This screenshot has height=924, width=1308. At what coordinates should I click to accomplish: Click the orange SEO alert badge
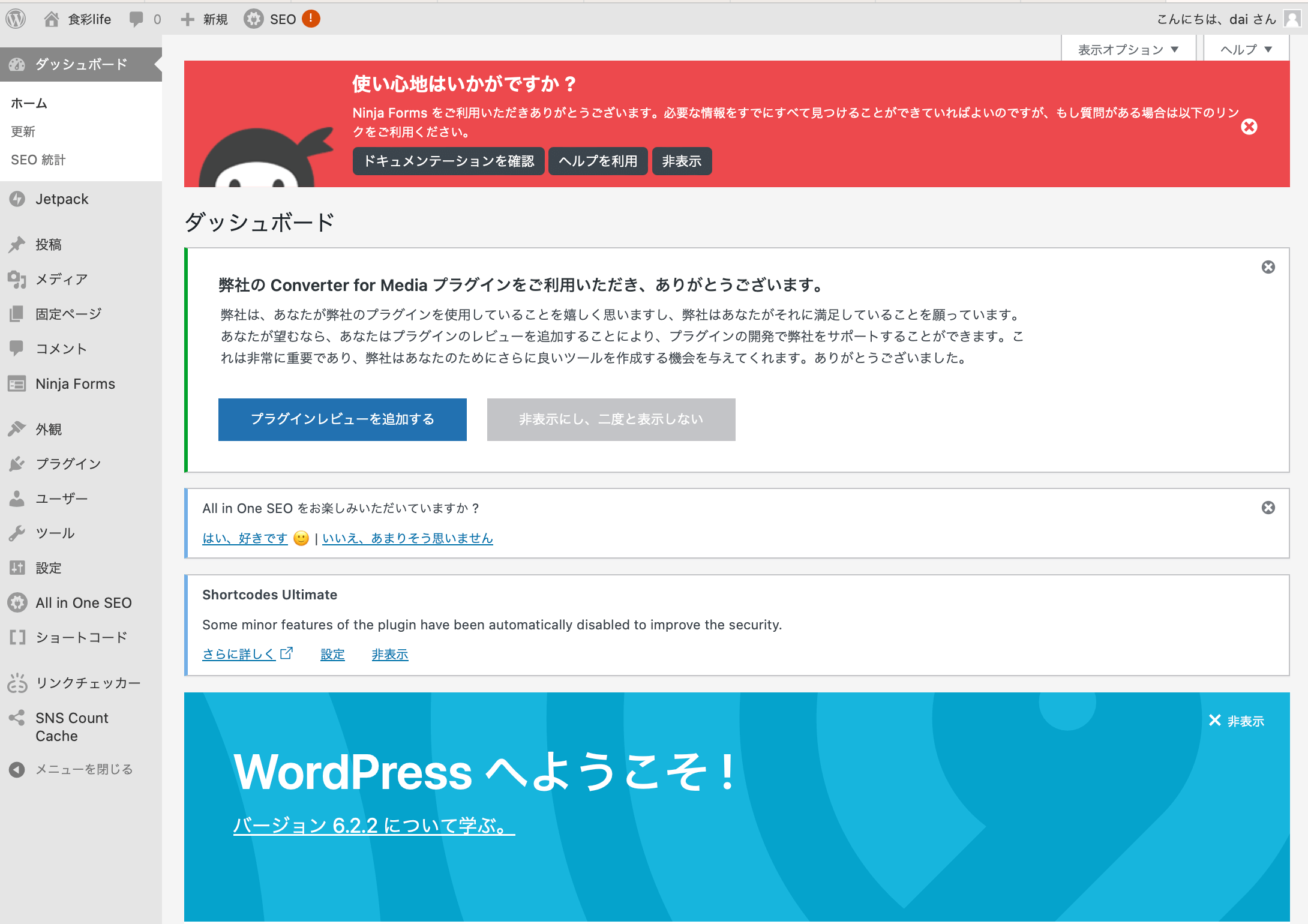click(x=311, y=19)
